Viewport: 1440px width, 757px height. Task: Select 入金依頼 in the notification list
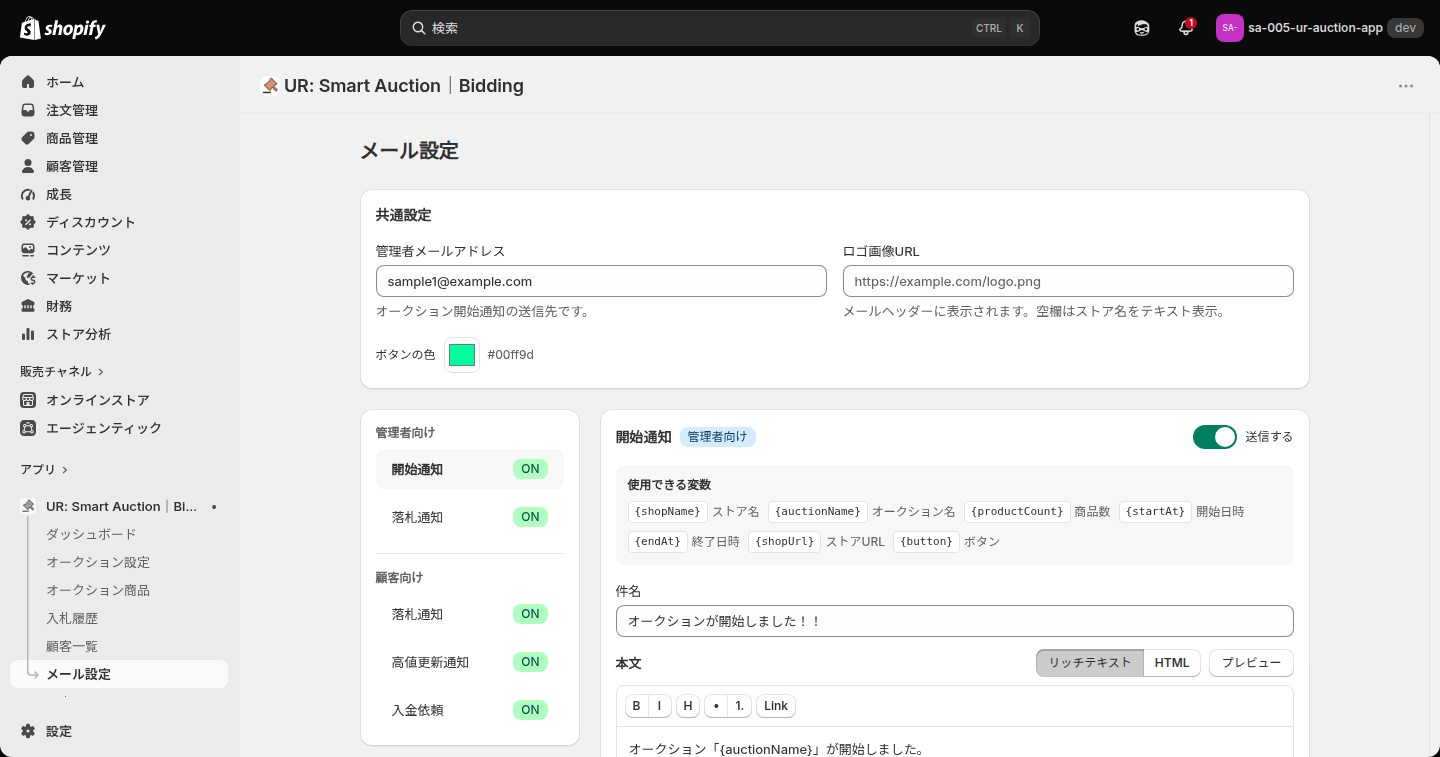coord(470,710)
